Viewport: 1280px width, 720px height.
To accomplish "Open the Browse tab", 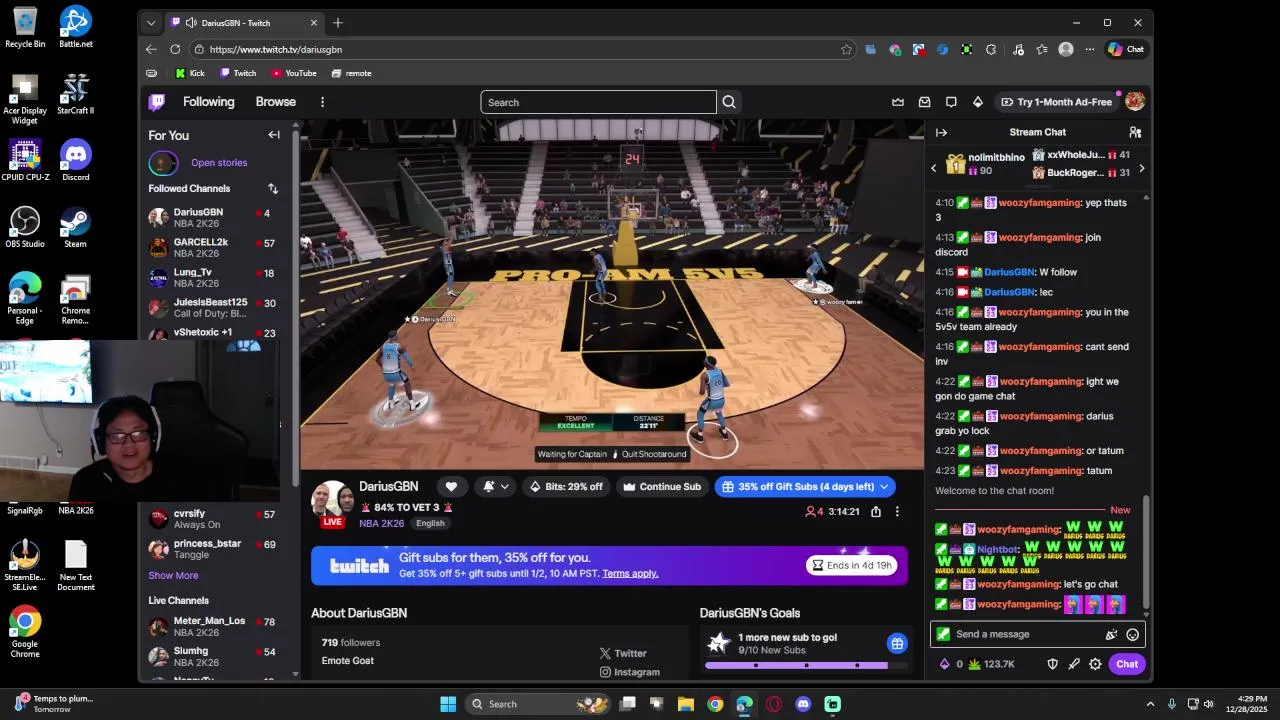I will point(275,102).
